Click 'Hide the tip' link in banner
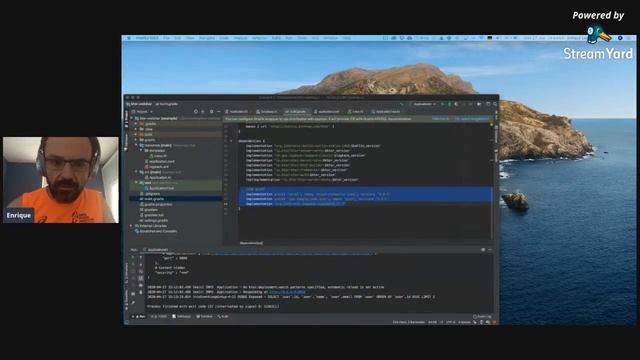The width and height of the screenshot is (640, 360). click(440, 119)
